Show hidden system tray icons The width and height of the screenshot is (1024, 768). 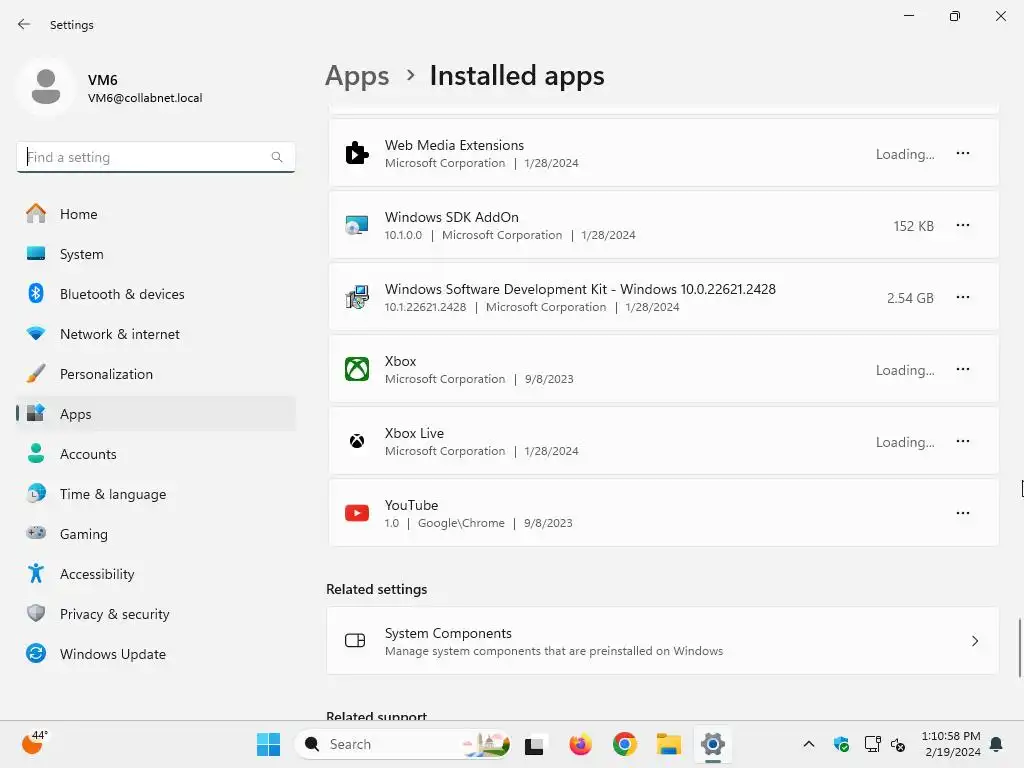[x=808, y=744]
